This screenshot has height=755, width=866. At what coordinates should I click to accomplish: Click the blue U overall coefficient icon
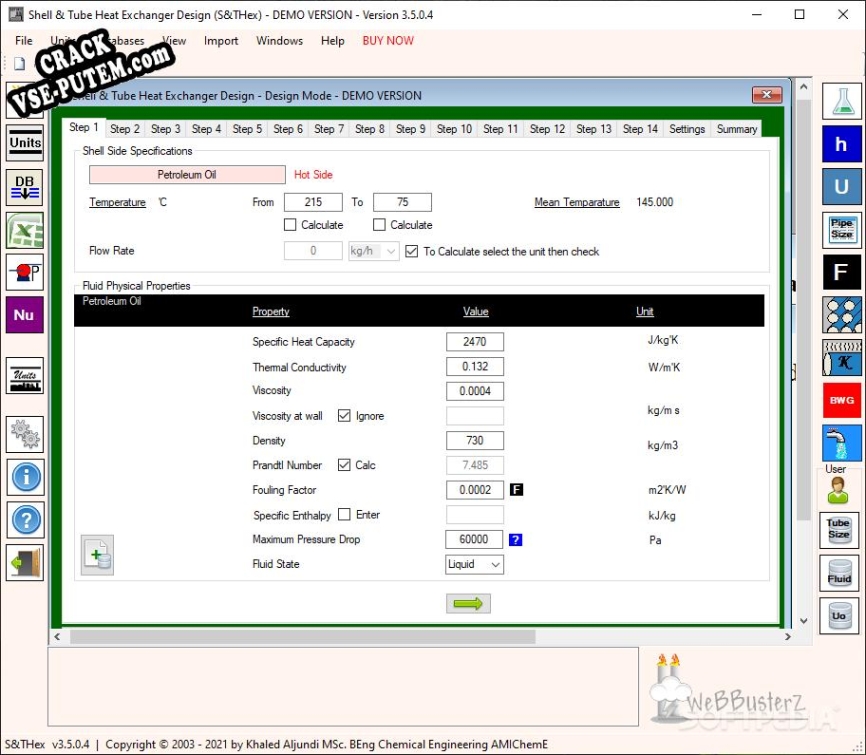pos(841,187)
